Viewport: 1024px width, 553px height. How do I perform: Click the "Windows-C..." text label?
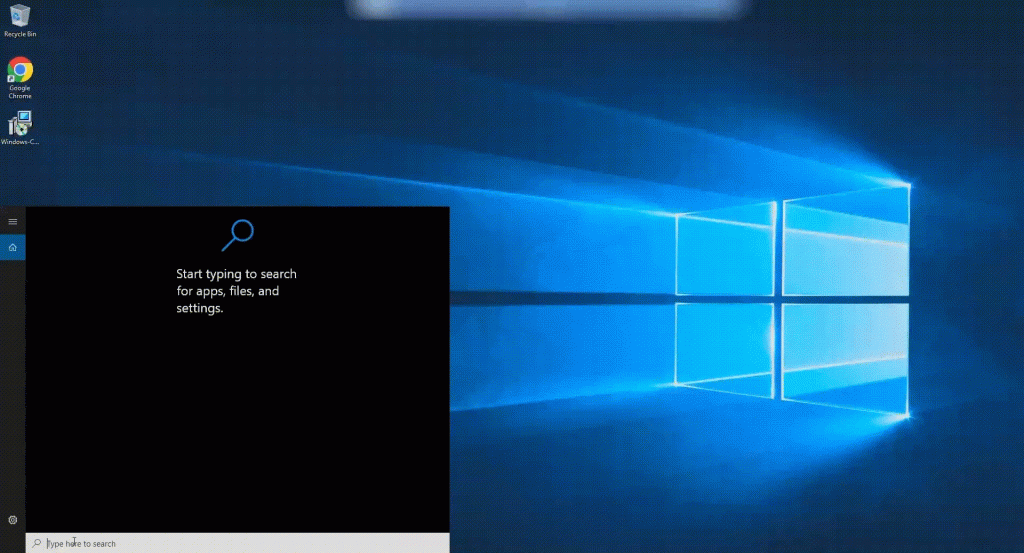pos(20,142)
